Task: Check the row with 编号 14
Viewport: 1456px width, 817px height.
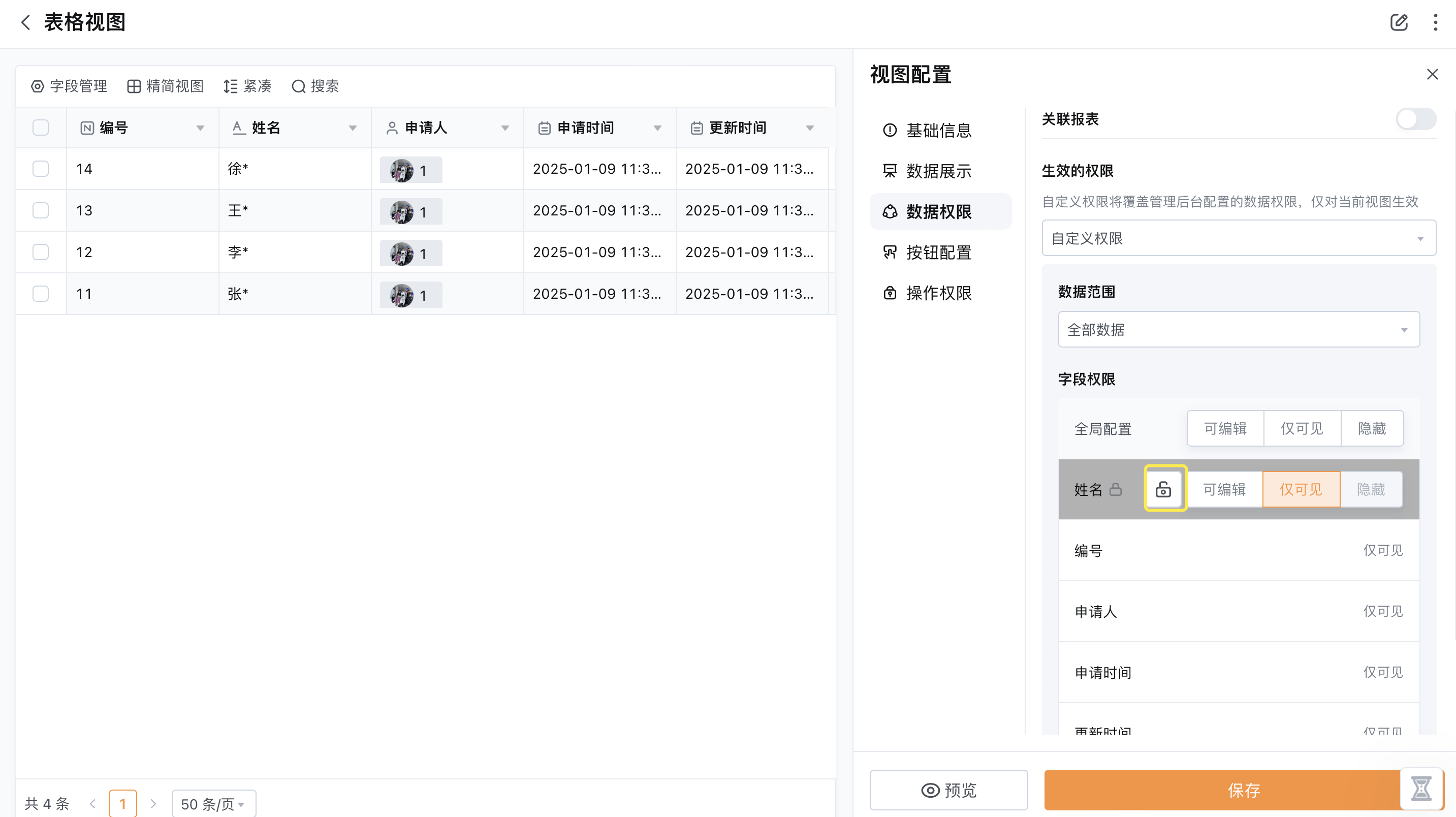Action: point(41,169)
